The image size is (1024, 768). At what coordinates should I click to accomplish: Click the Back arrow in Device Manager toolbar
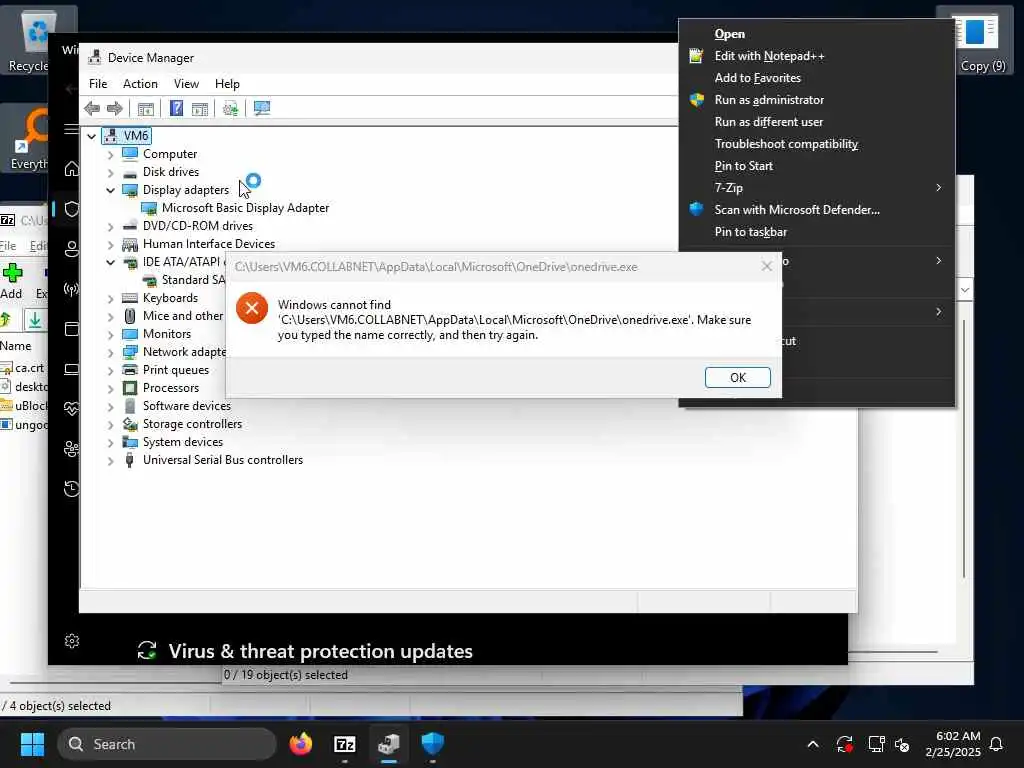tap(92, 108)
